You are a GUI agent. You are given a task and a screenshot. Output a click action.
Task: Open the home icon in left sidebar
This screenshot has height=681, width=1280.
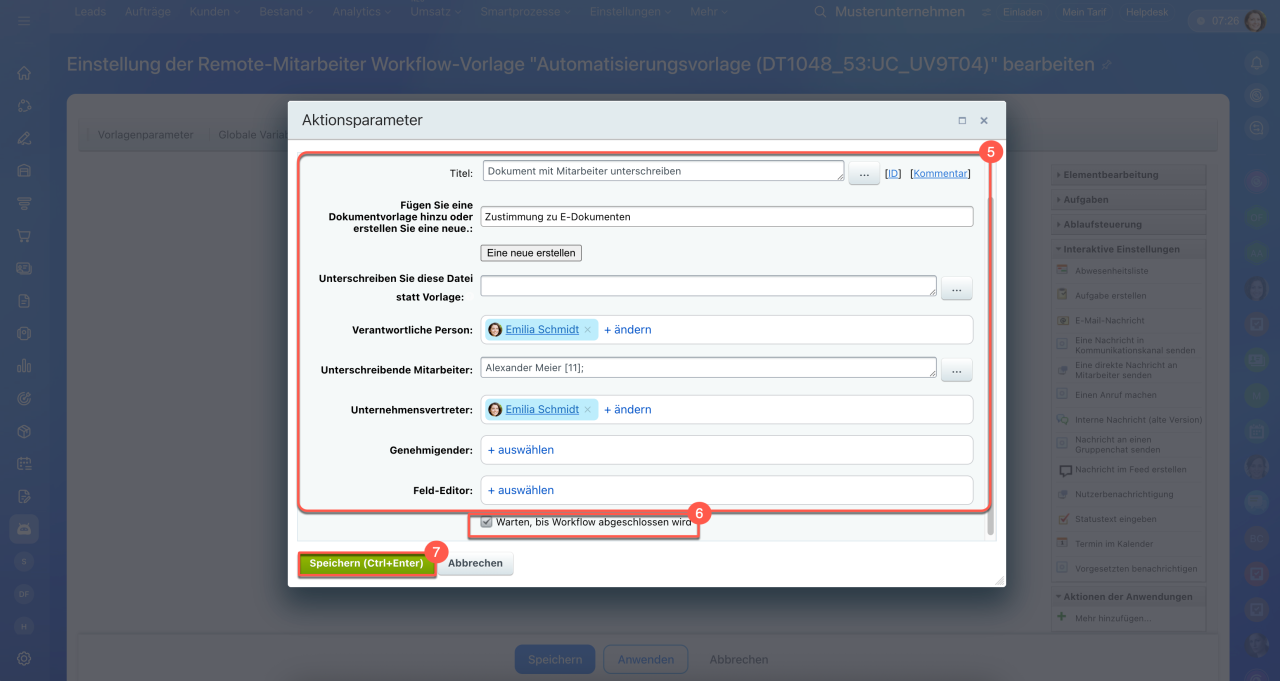coord(24,73)
